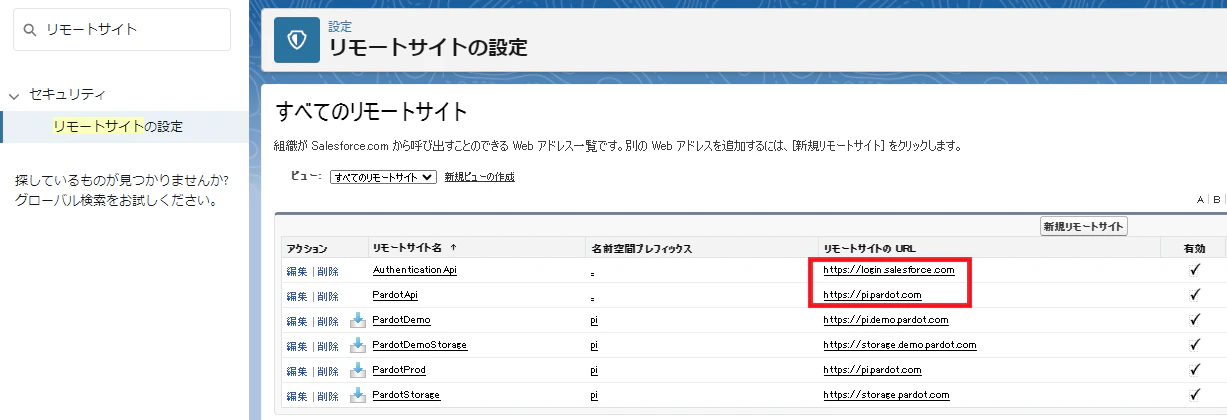This screenshot has width=1227, height=420.
Task: Click 編集 for PardotProd
Action: 296,371
